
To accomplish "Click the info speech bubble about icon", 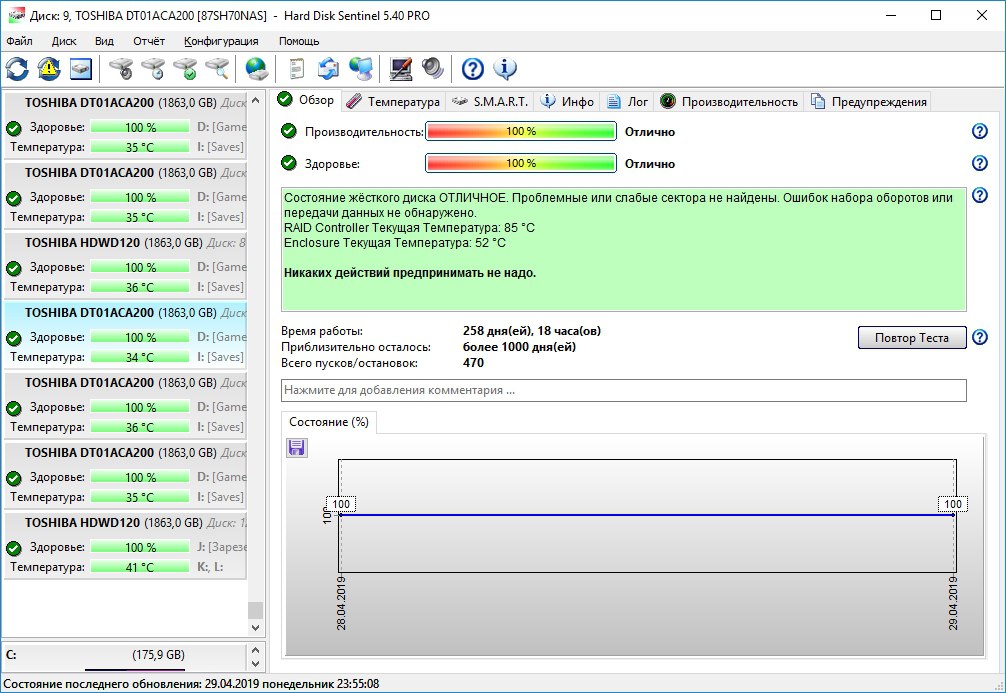I will 505,69.
